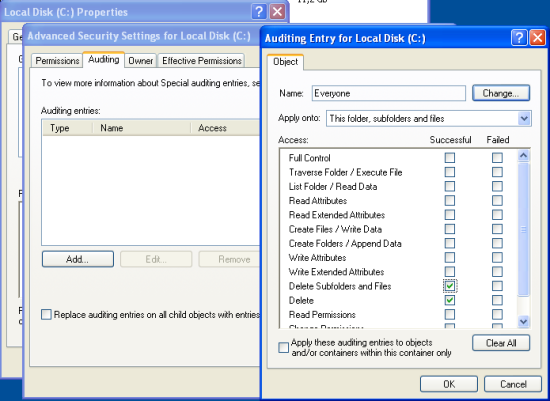Click the 'Read Permissions' access label
Screen dimensions: 550x401
pyautogui.click(x=322, y=315)
